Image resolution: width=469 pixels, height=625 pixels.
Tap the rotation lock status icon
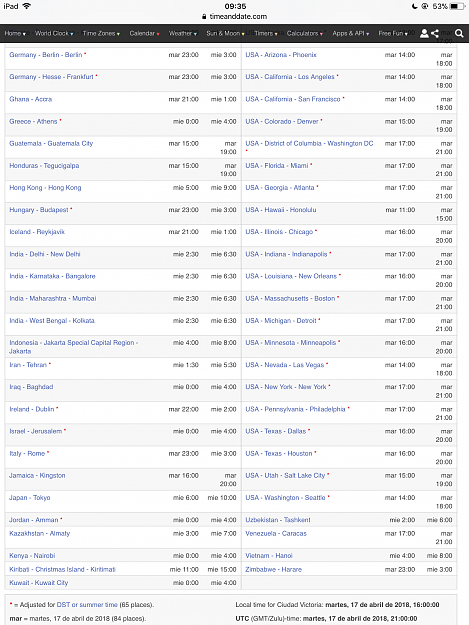point(425,6)
